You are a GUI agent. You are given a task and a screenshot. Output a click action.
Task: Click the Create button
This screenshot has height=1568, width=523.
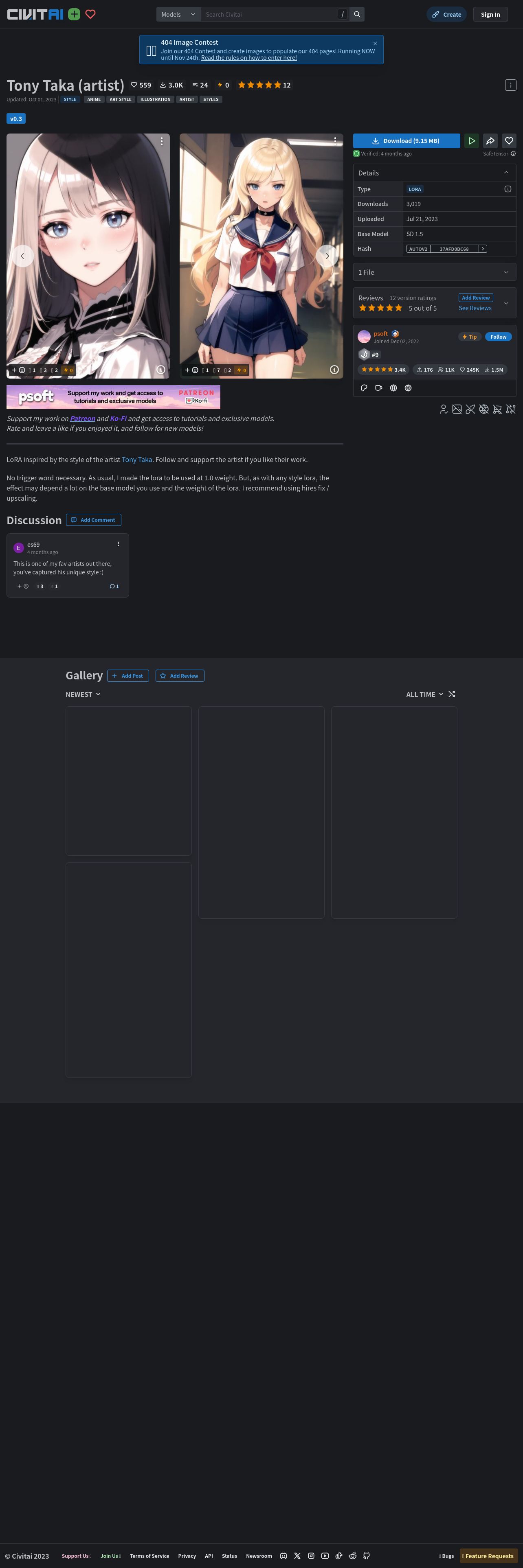[446, 14]
